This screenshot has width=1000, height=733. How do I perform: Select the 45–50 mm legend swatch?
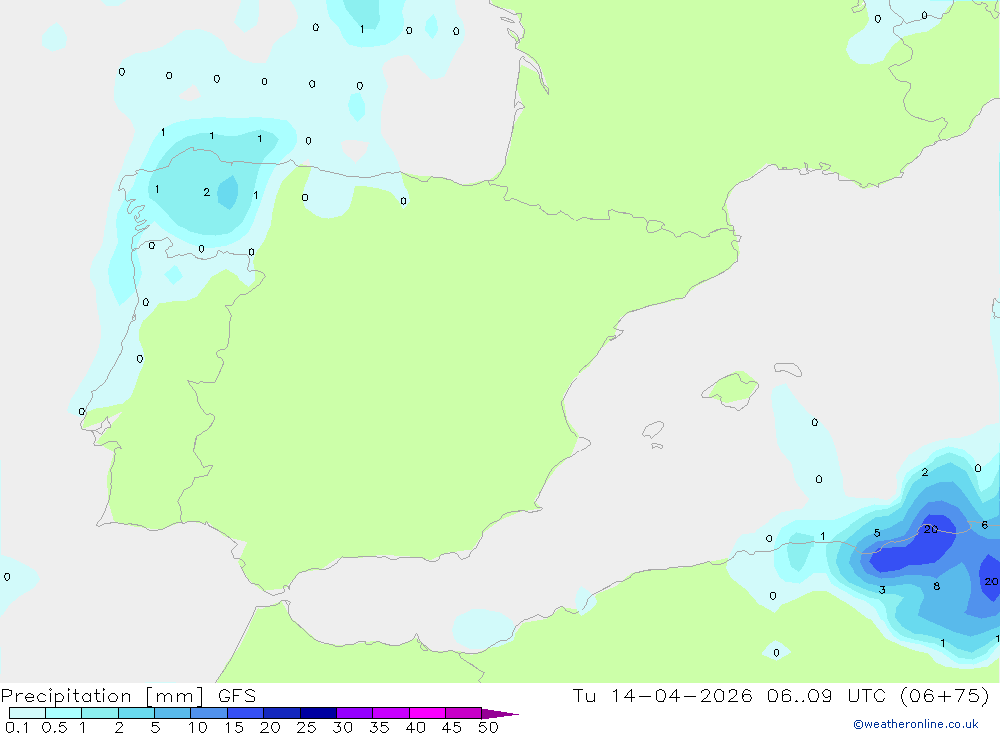pos(463,713)
